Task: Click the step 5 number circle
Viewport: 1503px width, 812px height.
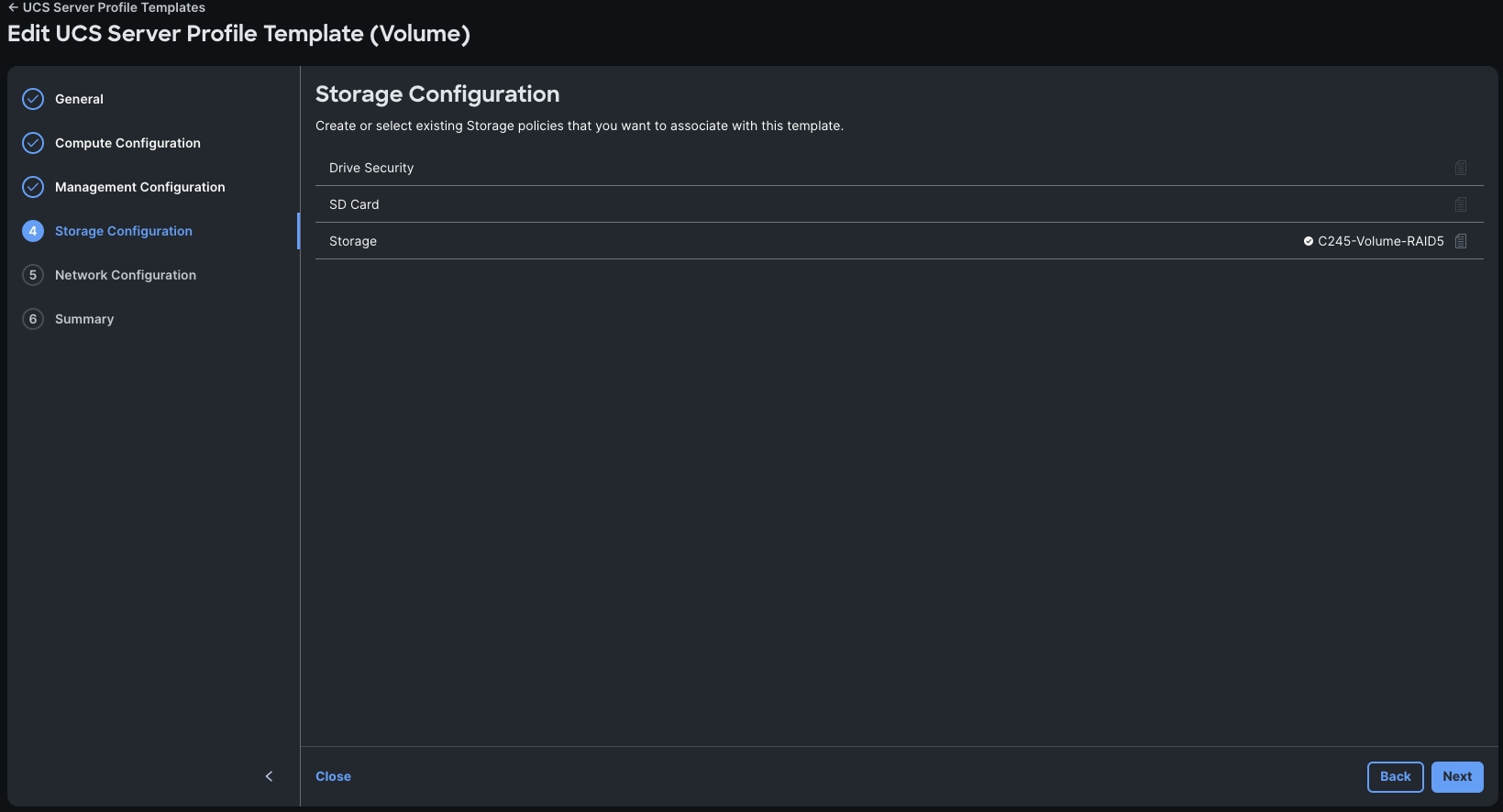Action: 33,275
